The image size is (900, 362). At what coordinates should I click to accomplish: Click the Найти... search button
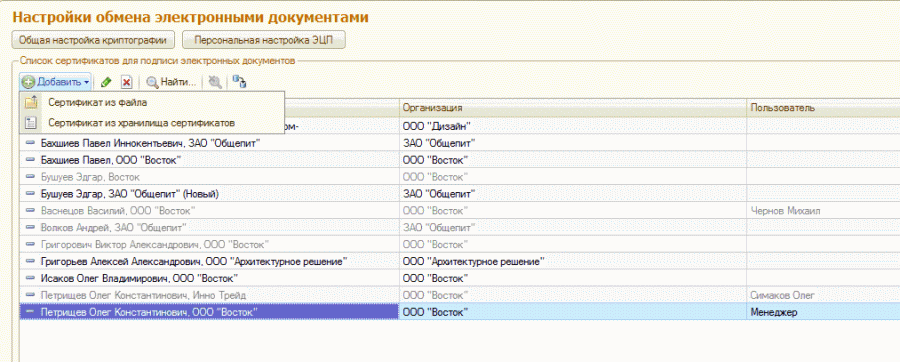click(171, 83)
